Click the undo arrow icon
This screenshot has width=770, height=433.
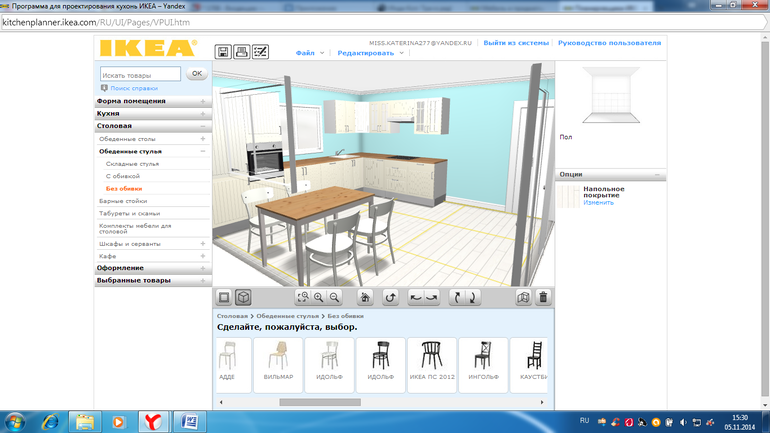(x=391, y=297)
